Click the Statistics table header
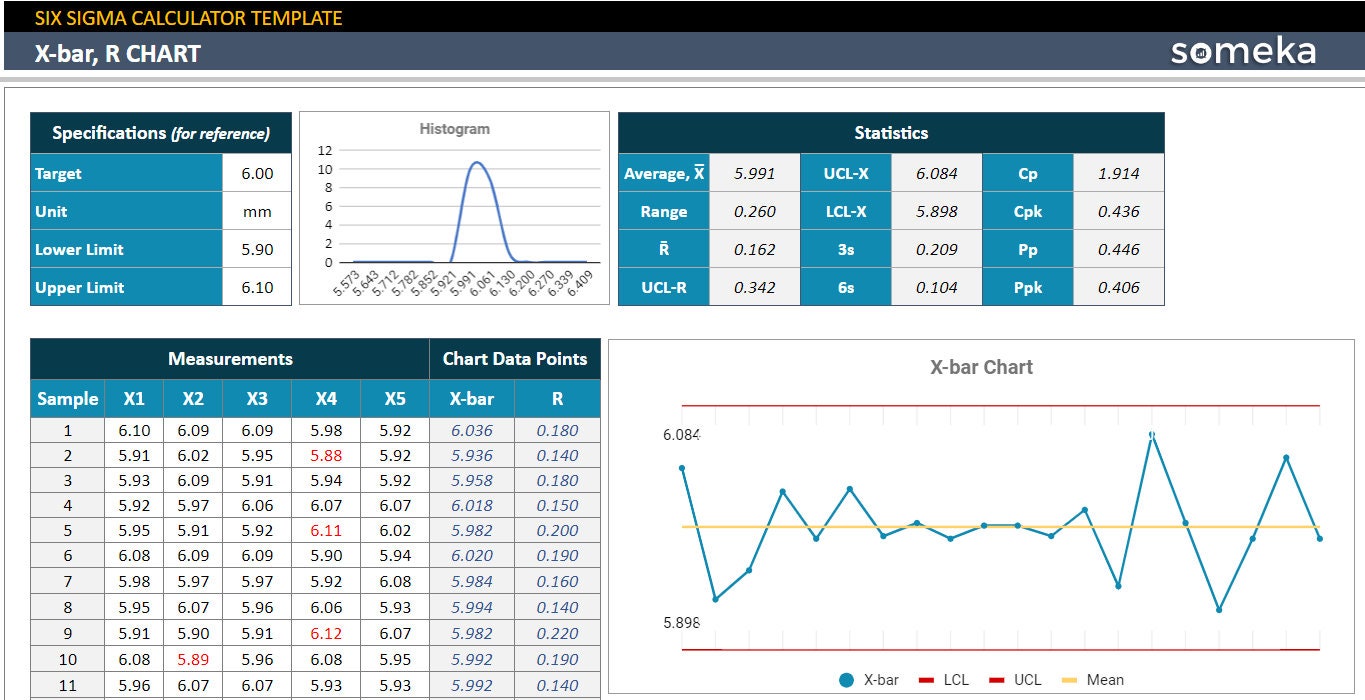This screenshot has width=1365, height=700. 890,132
